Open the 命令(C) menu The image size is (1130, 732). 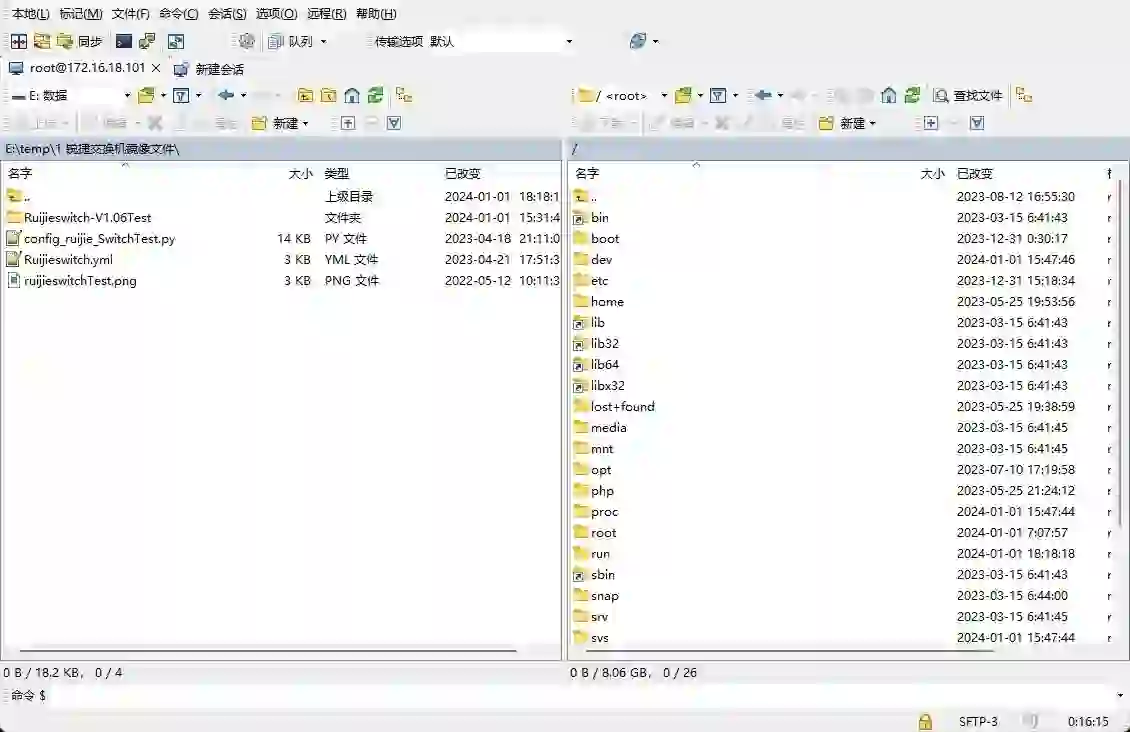click(178, 14)
